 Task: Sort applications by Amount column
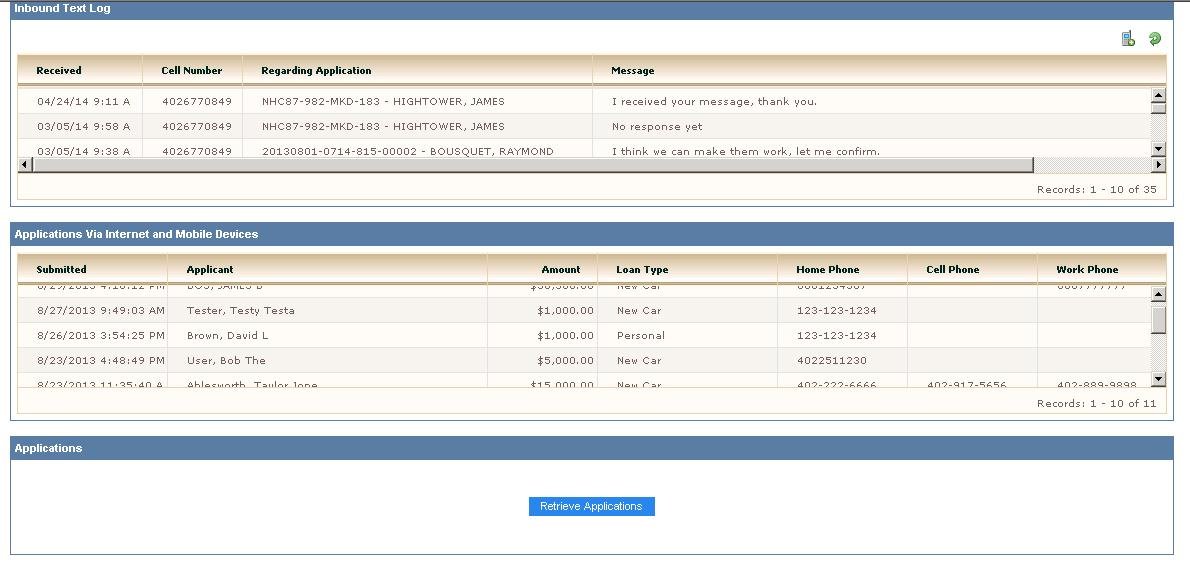tap(560, 269)
